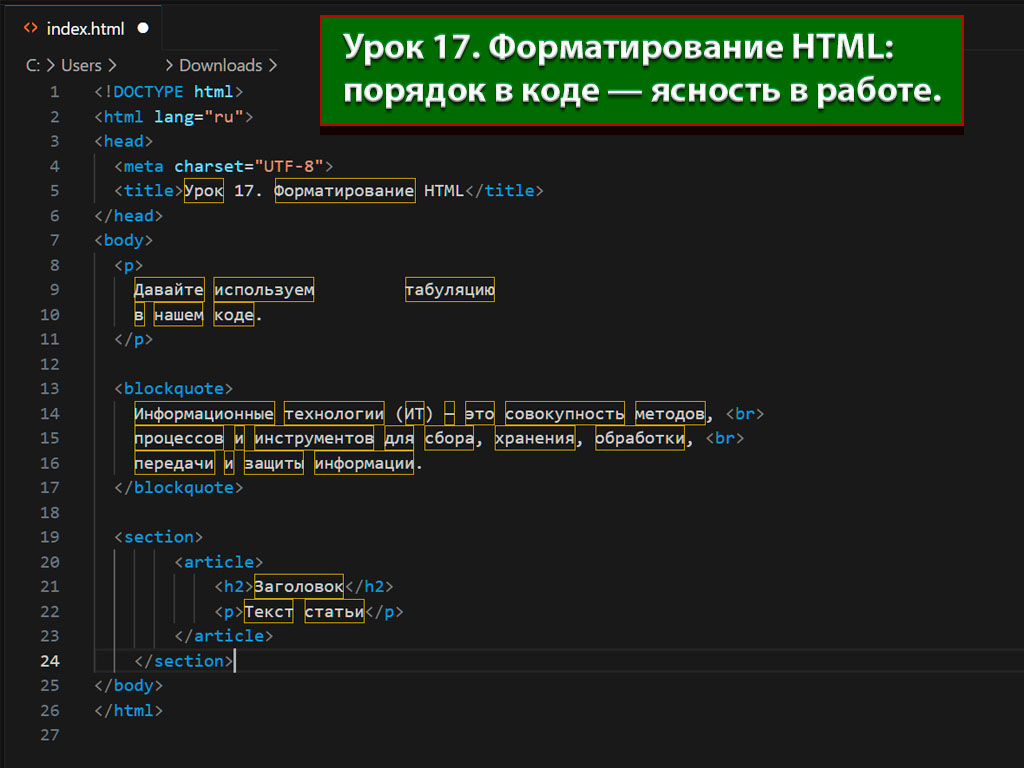Click the chevron after Downloads in breadcrumbs
Screen dimensions: 1024x768
coord(273,65)
